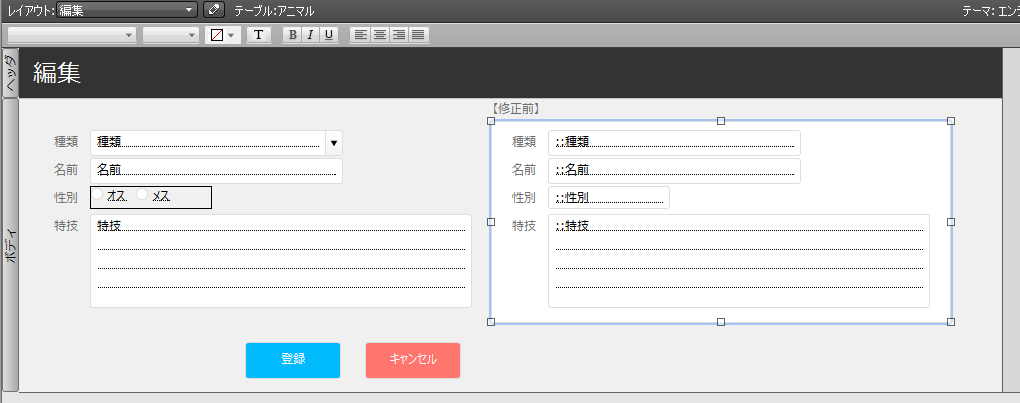Click the top-right selection handle
The image size is (1020, 403).
click(951, 121)
